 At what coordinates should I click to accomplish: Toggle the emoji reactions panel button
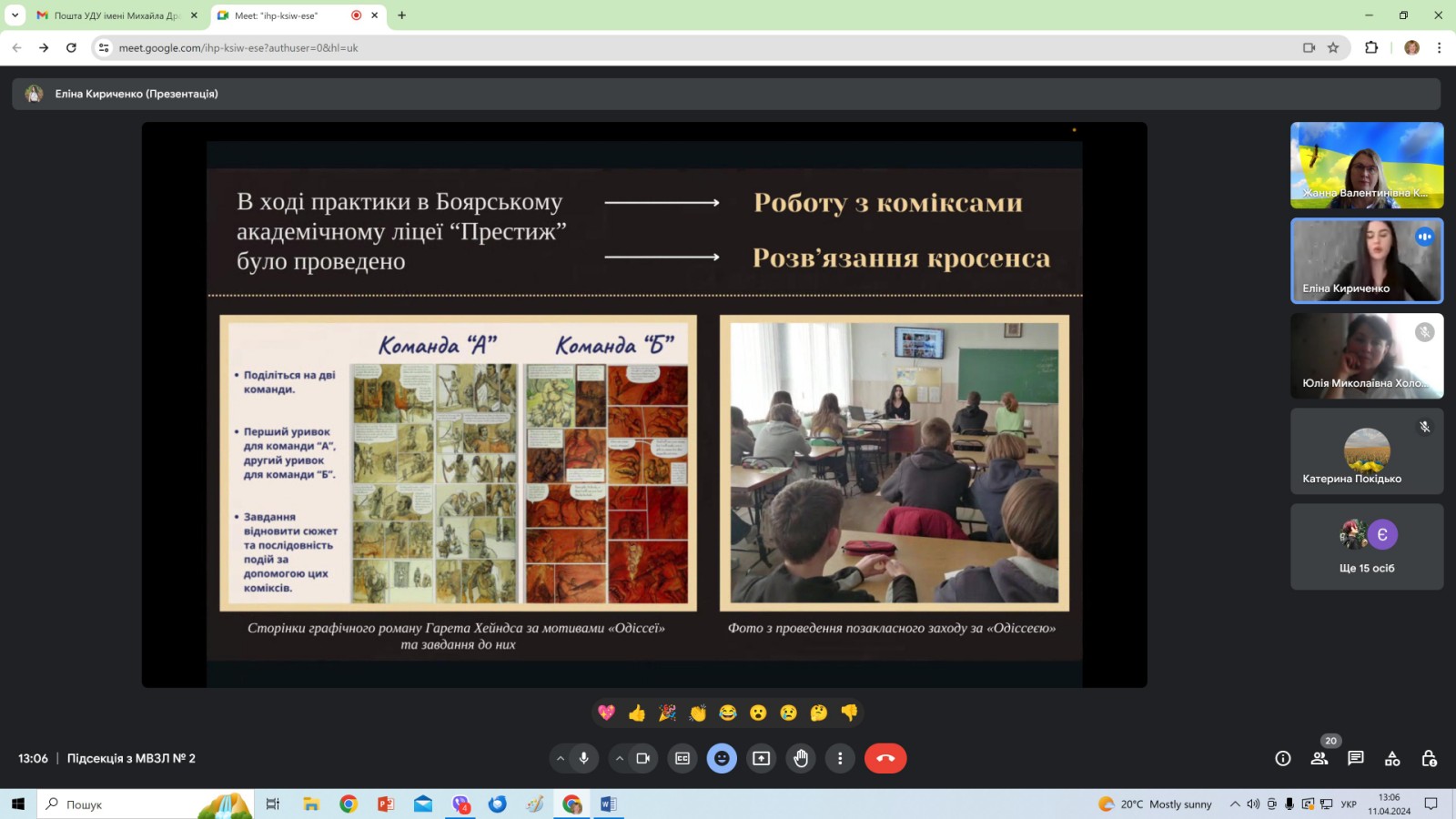722,758
